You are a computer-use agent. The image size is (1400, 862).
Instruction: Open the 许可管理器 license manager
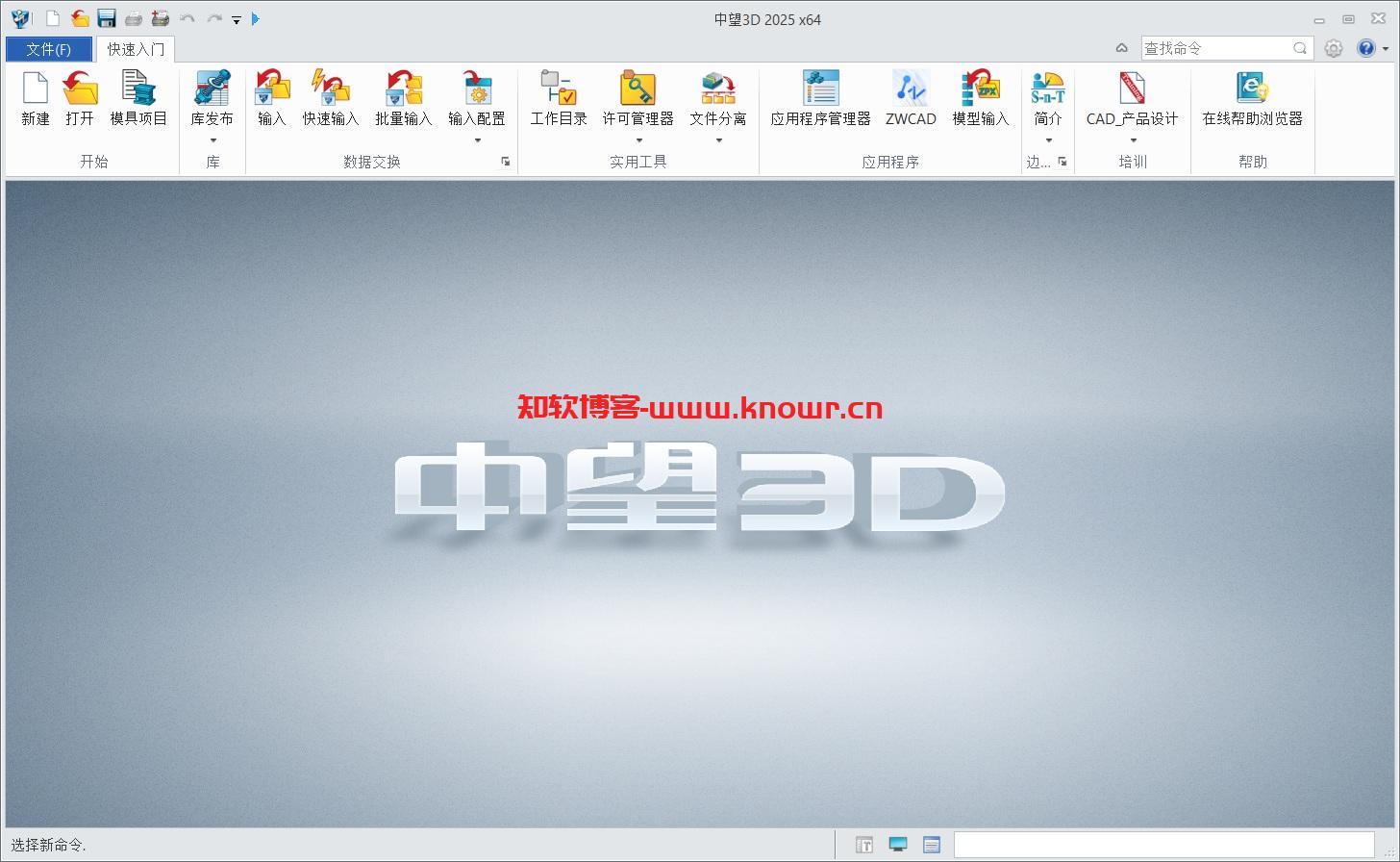coord(637,89)
